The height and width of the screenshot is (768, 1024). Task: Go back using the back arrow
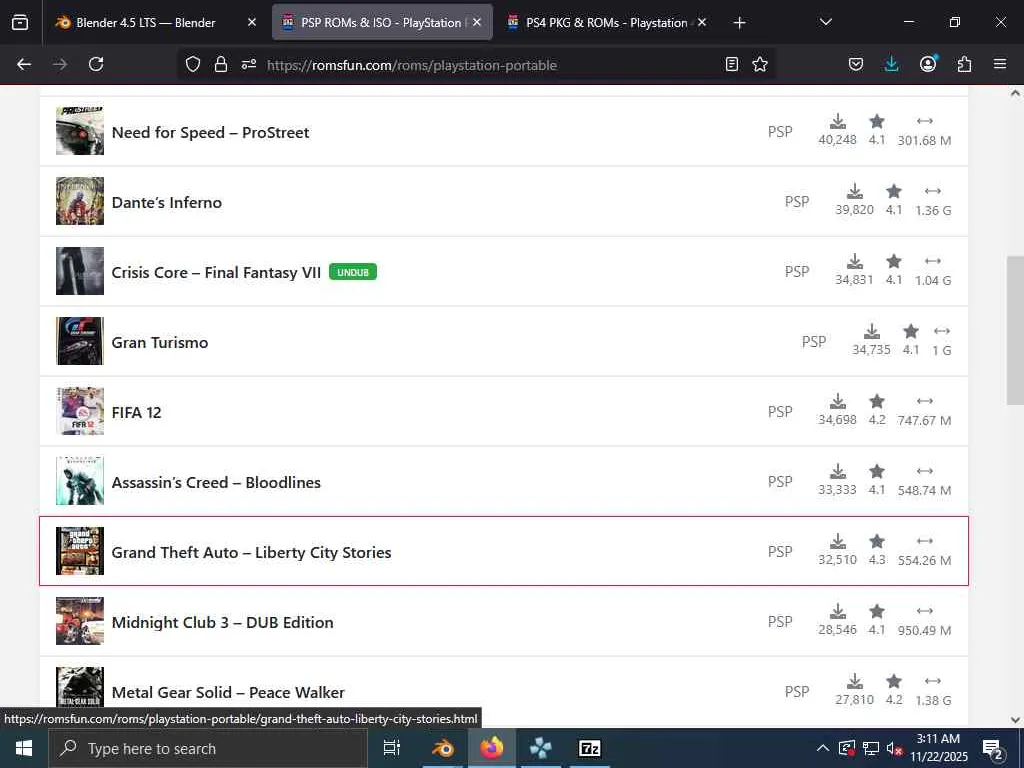pos(24,64)
